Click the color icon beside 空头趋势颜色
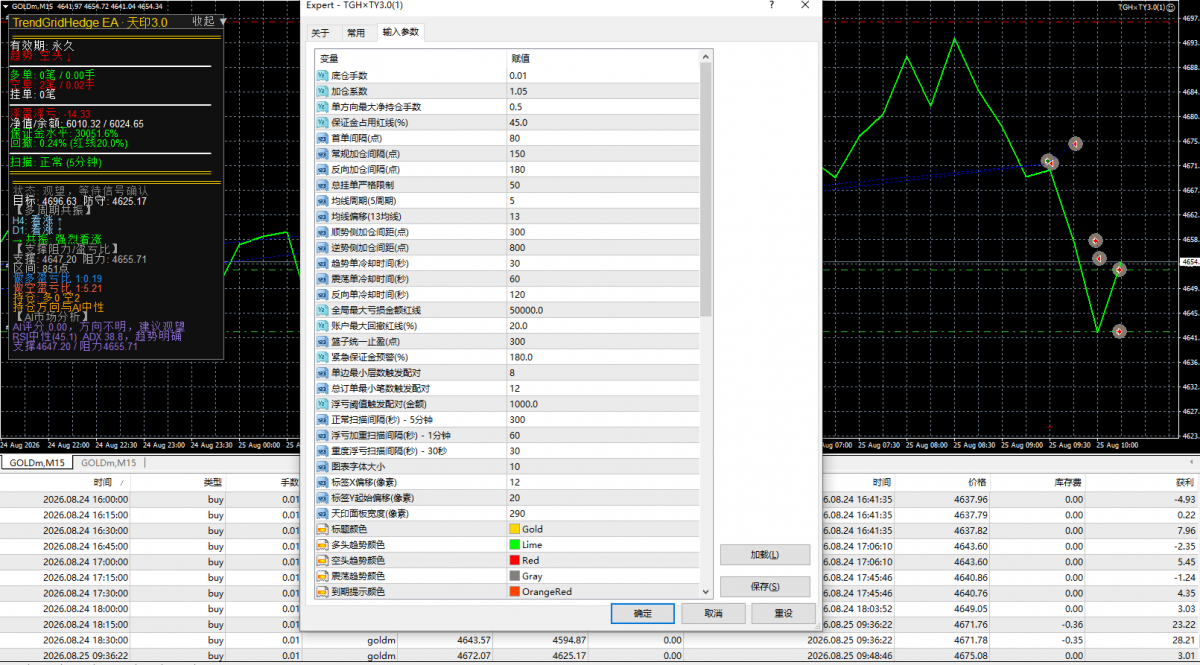Screen dimensions: 1200x665 point(322,560)
